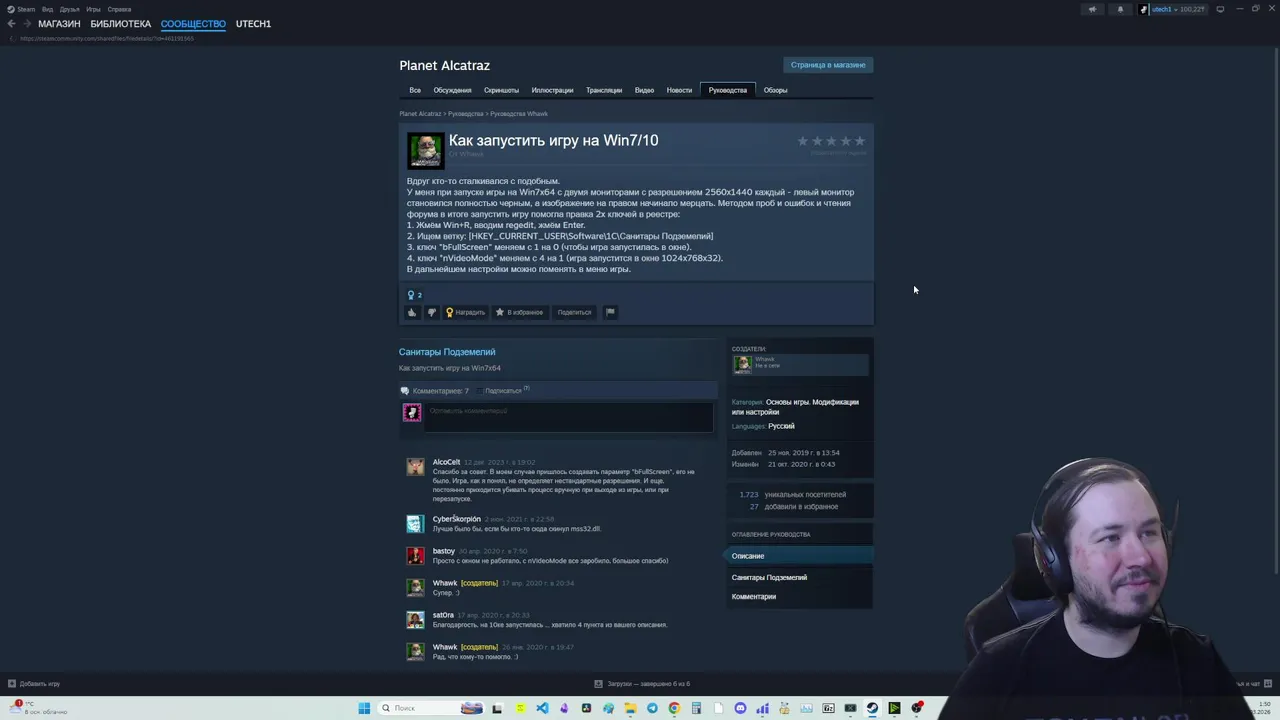Image resolution: width=1280 pixels, height=720 pixels.
Task: Open CyberSkorpión's avatar
Action: (415, 524)
